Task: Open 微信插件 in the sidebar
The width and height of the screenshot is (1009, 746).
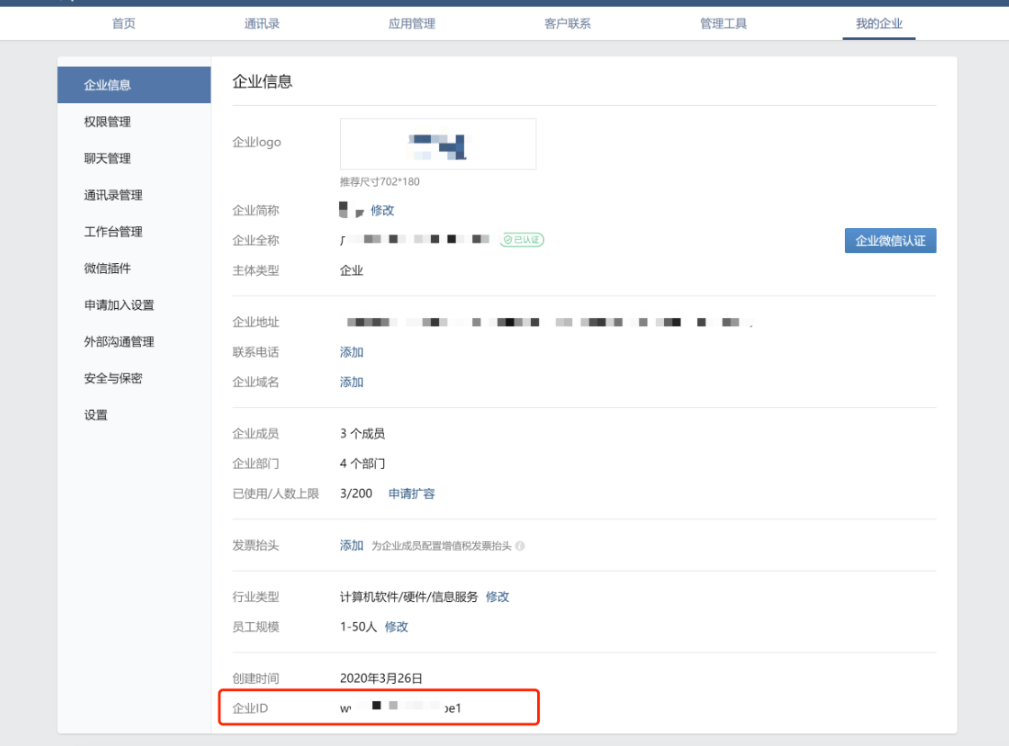Action: 107,268
